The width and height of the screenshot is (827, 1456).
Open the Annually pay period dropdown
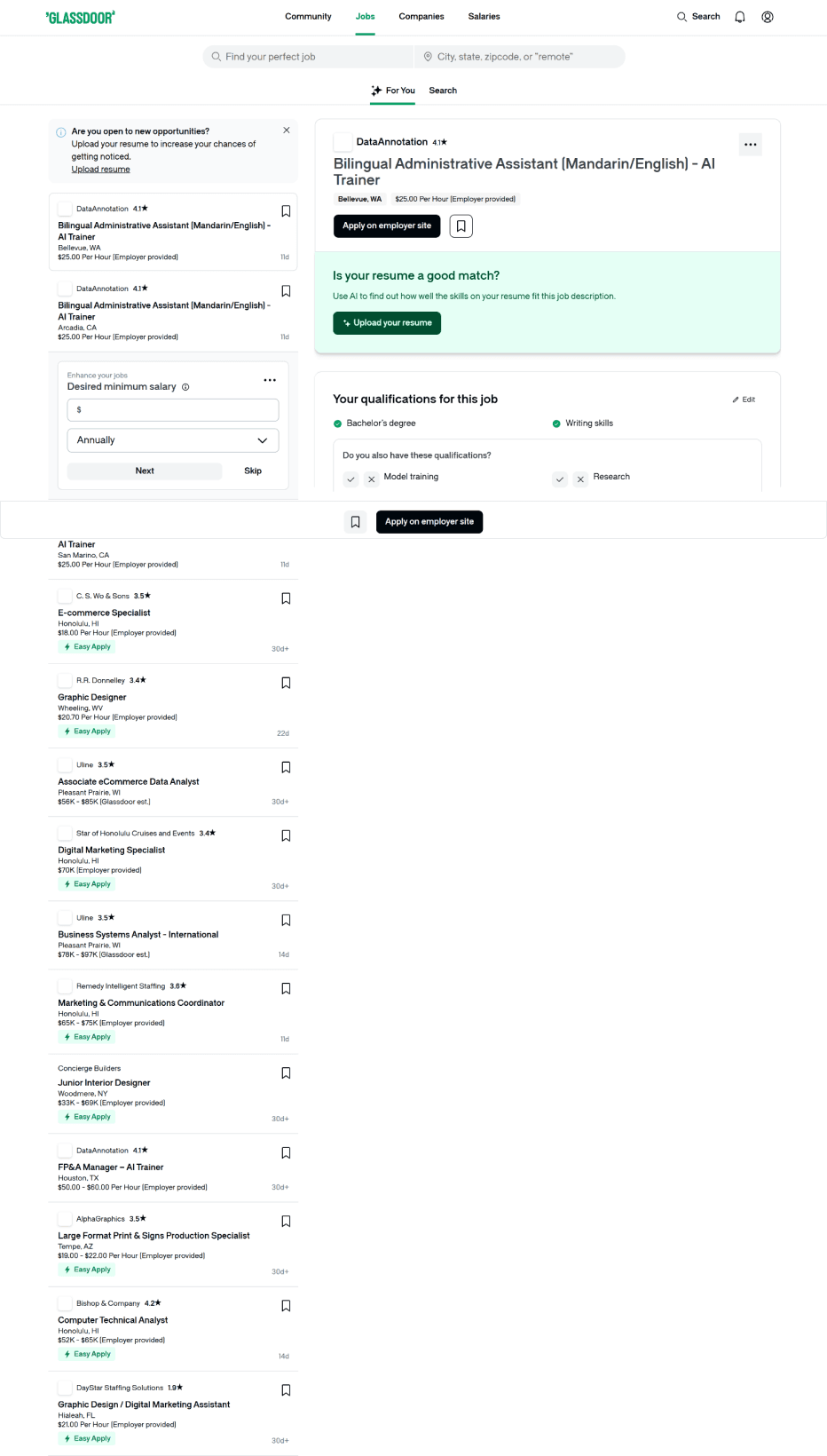click(x=173, y=440)
